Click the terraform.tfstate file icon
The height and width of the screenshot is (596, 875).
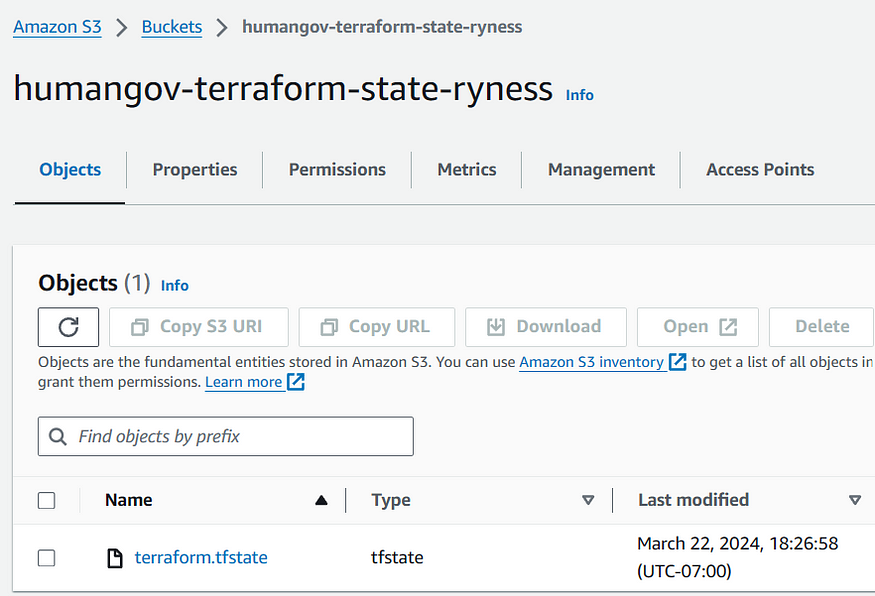[114, 557]
